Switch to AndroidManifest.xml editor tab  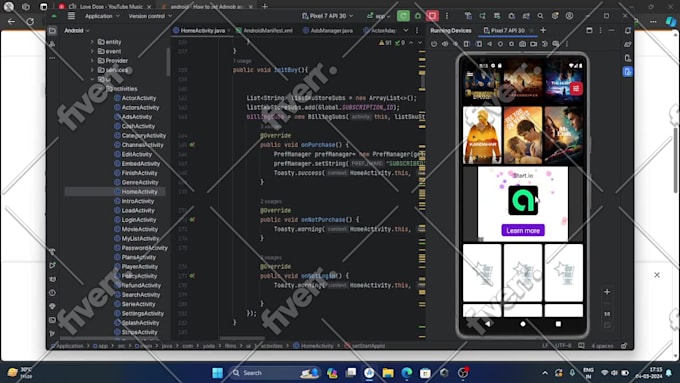point(265,30)
